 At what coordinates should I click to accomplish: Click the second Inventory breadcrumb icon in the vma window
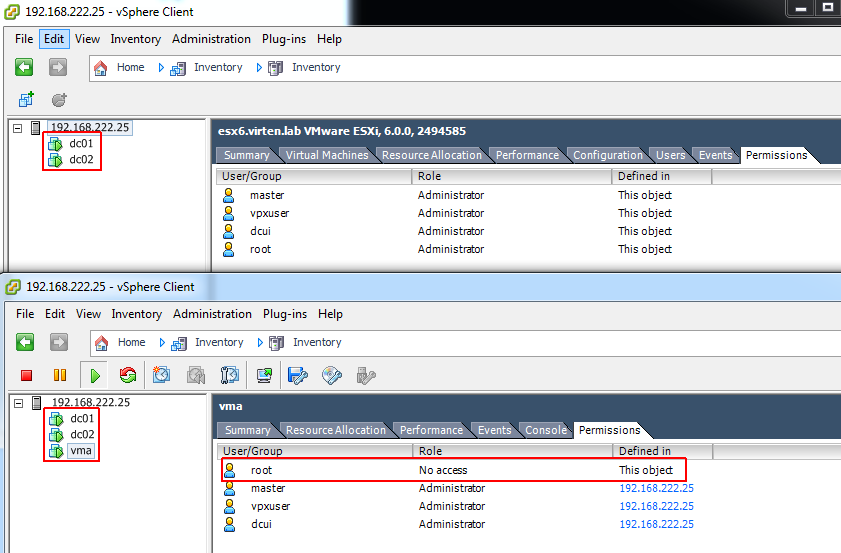pos(276,343)
